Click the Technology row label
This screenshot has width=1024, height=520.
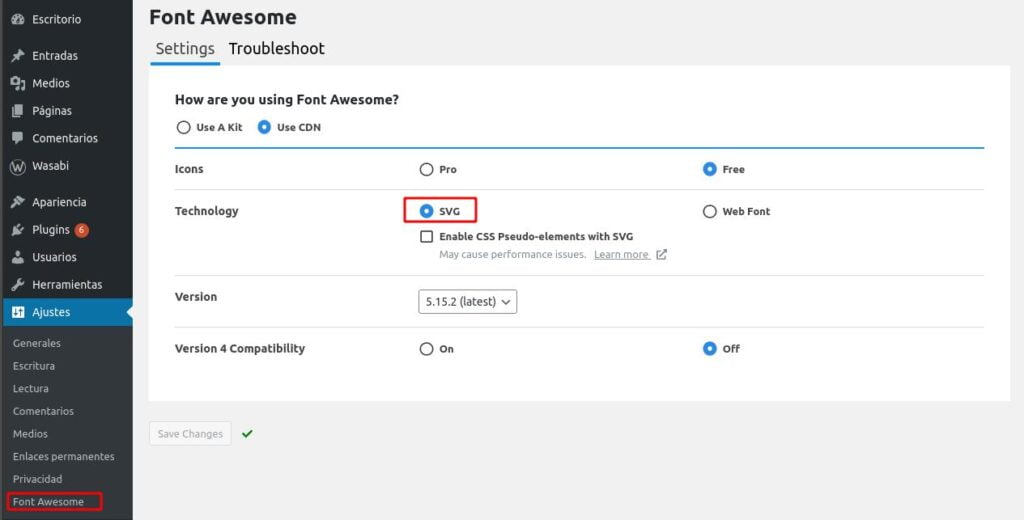(x=206, y=211)
